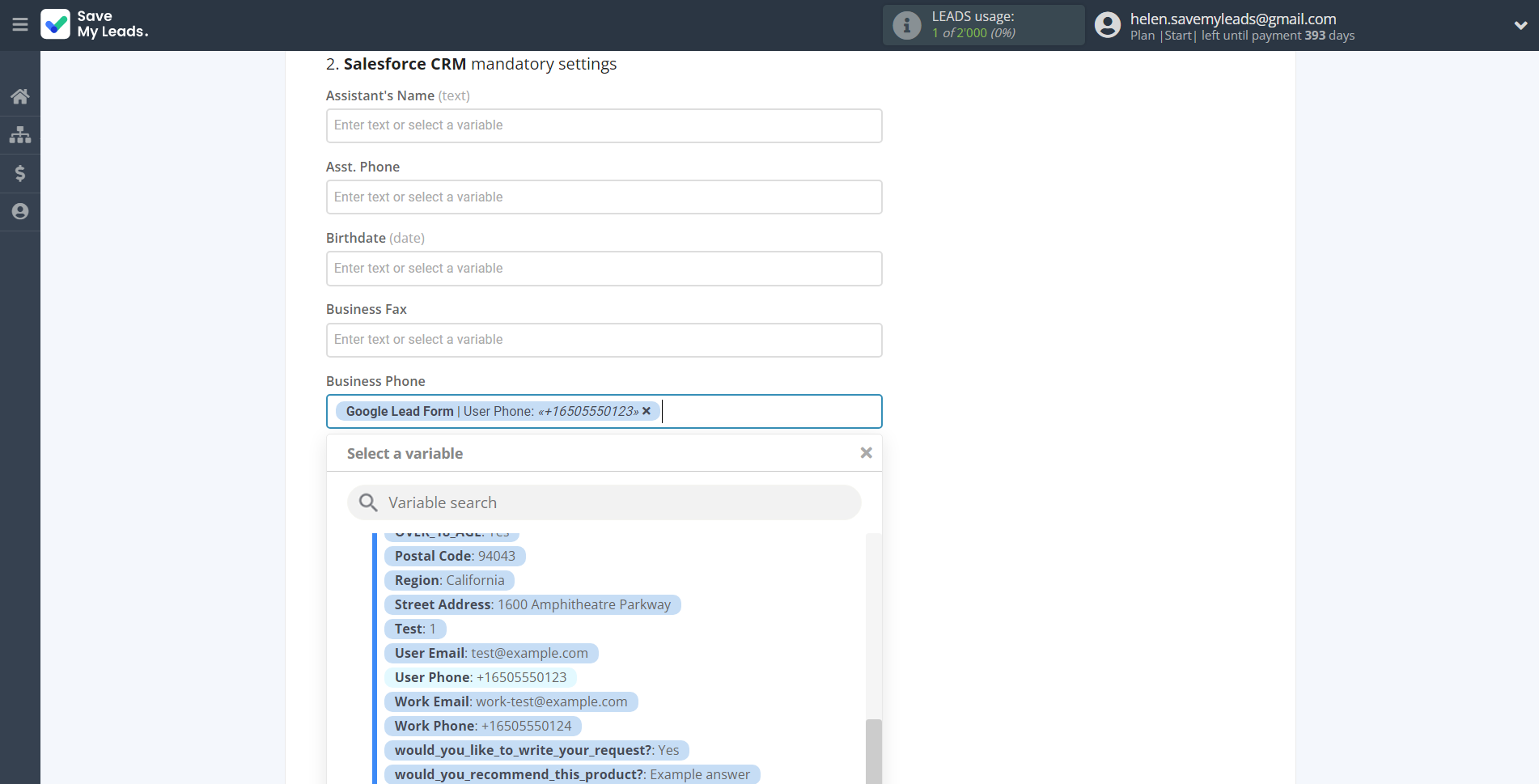Screen dimensions: 1539x784
Task: Click the user avatar icon
Action: click(1108, 25)
